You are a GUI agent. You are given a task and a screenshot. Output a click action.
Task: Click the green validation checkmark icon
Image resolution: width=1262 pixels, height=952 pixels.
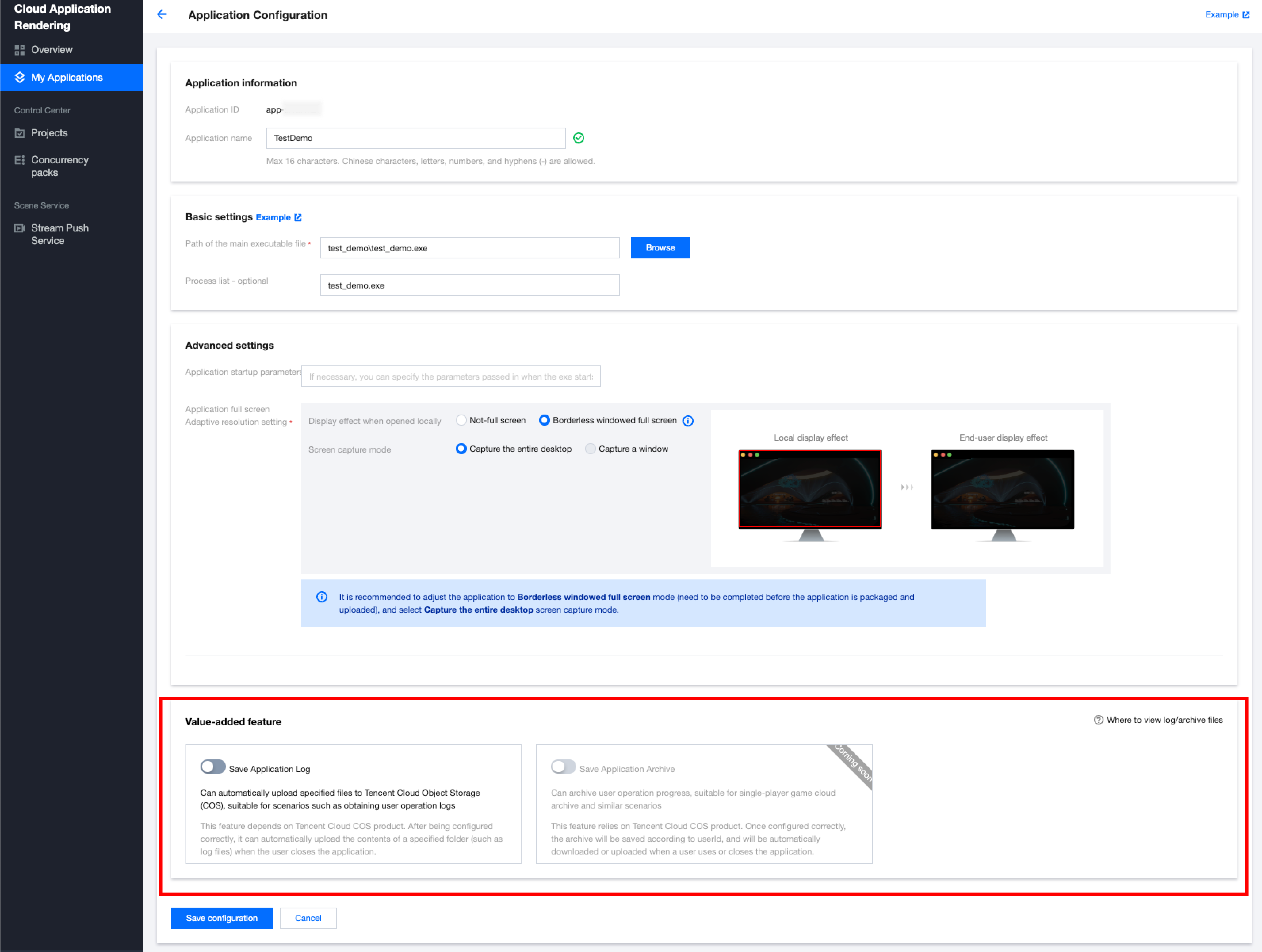click(578, 138)
